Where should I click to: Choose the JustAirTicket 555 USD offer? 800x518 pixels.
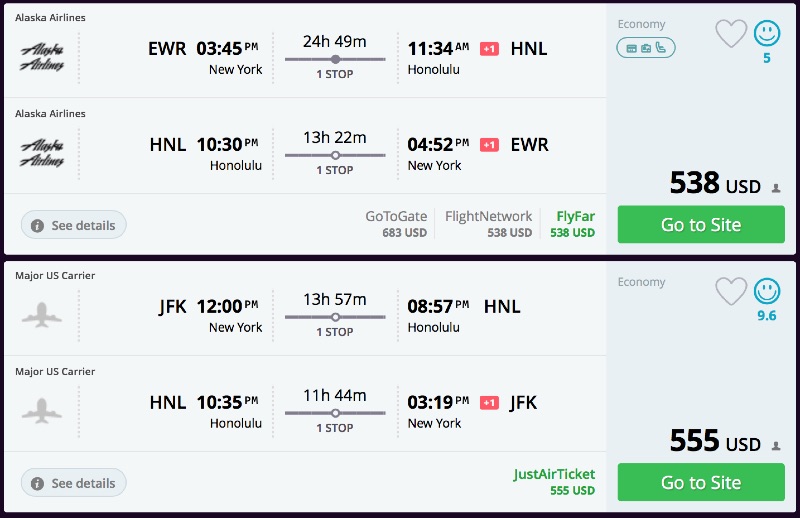click(x=554, y=482)
